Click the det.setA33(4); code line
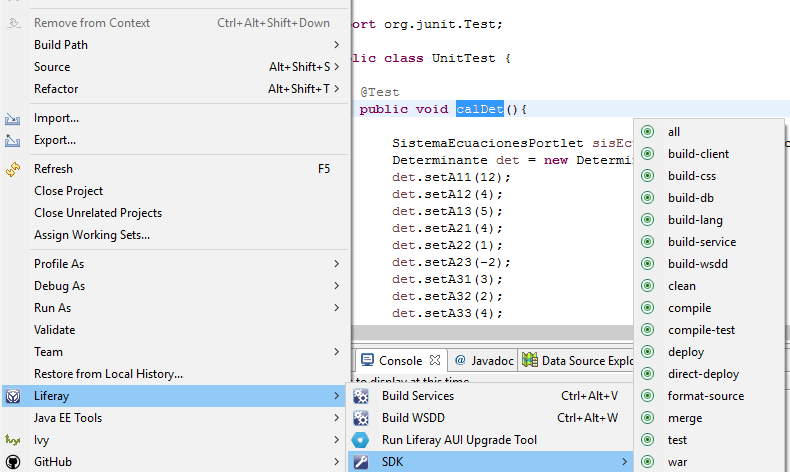790x472 pixels. click(x=447, y=313)
